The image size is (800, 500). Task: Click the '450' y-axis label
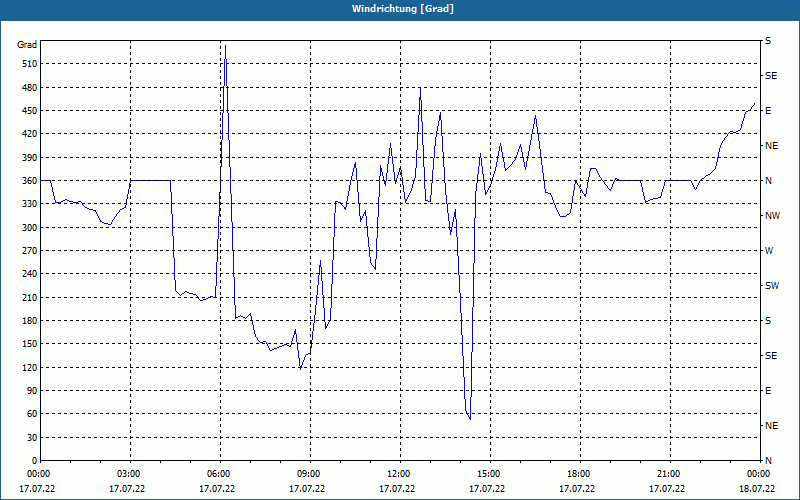coord(30,111)
